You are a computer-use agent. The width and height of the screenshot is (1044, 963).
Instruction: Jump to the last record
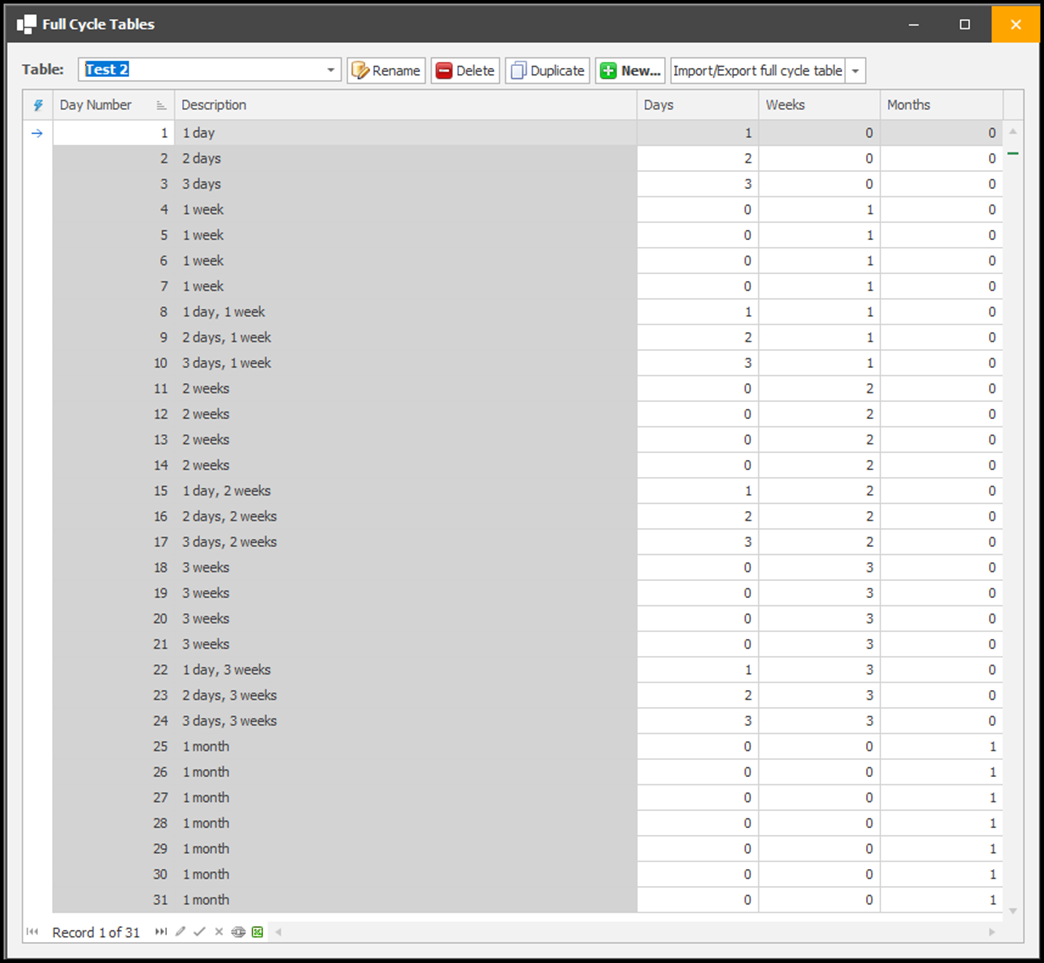(160, 932)
